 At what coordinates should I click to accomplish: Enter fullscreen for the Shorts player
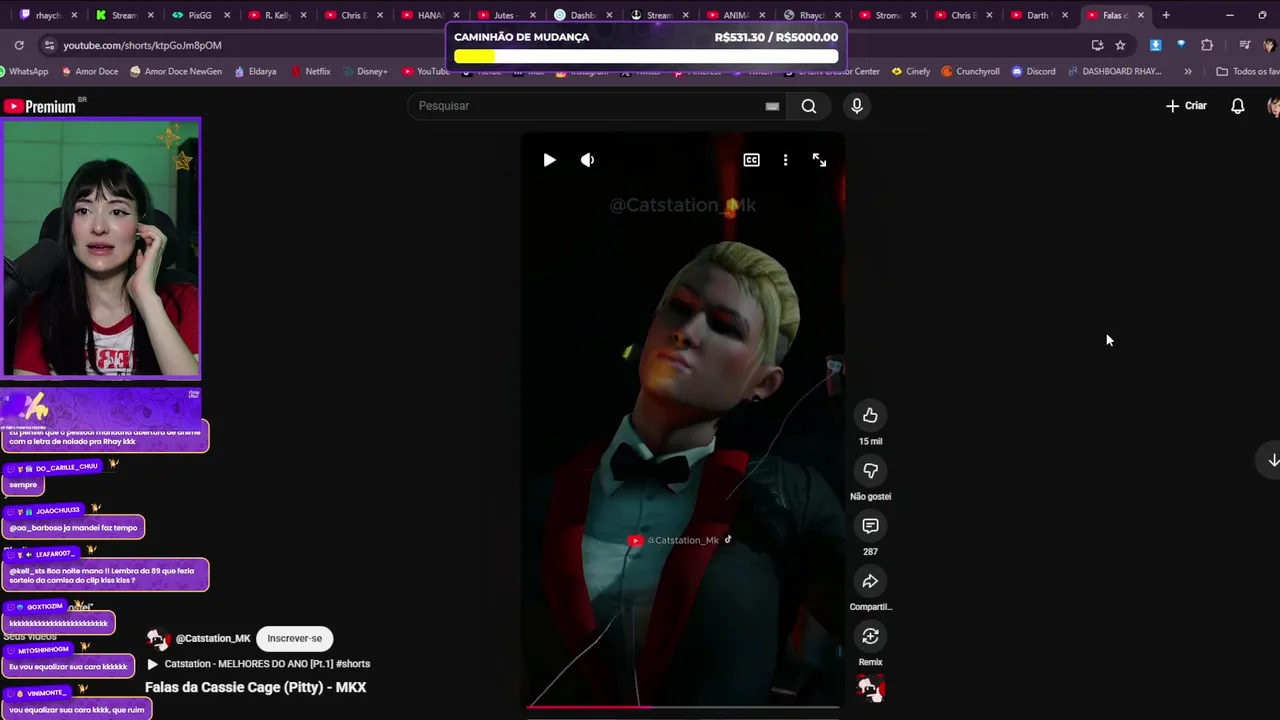pyautogui.click(x=819, y=160)
